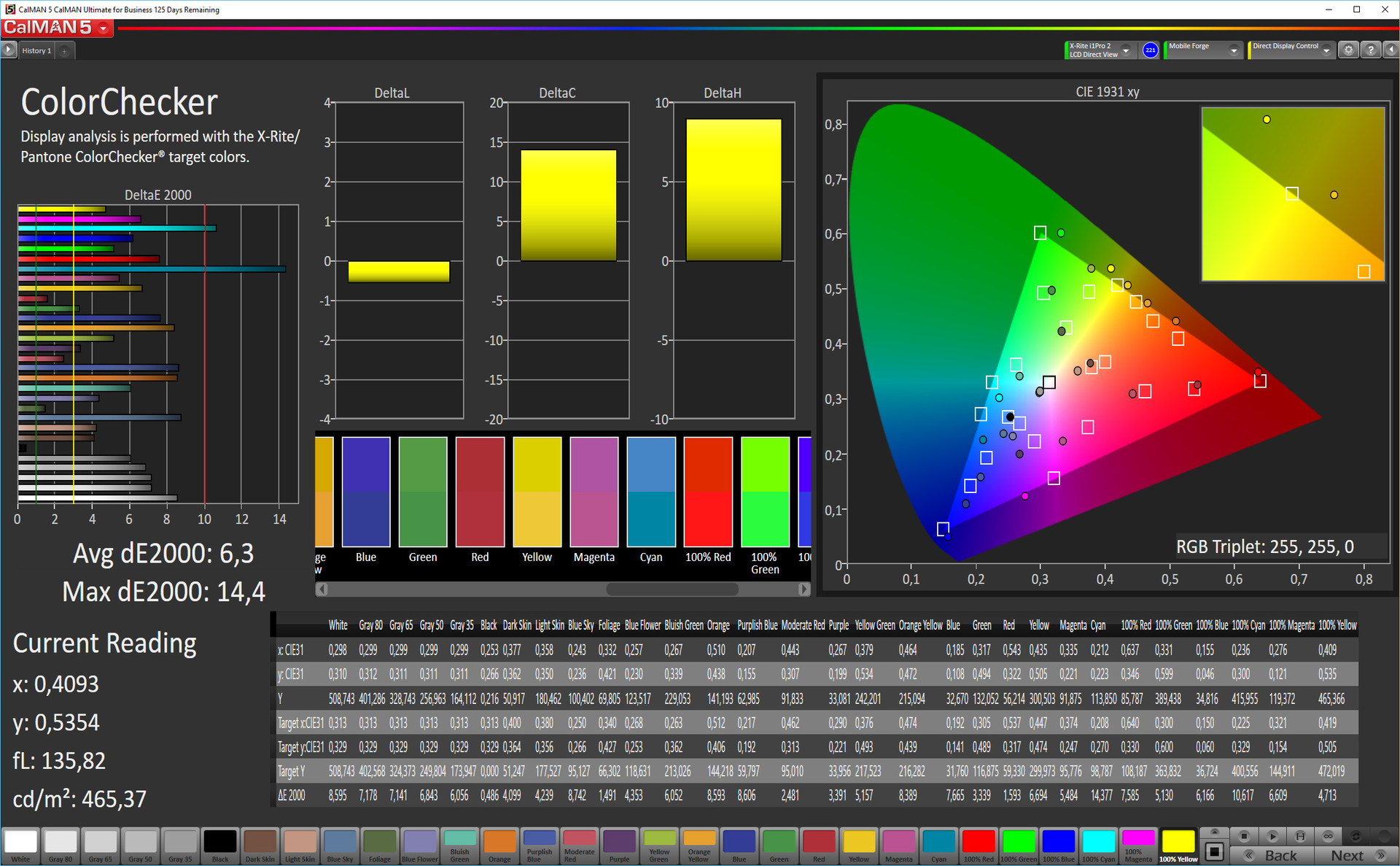Click the swatch strip right scroll arrow
This screenshot has width=1400, height=866.
click(804, 589)
